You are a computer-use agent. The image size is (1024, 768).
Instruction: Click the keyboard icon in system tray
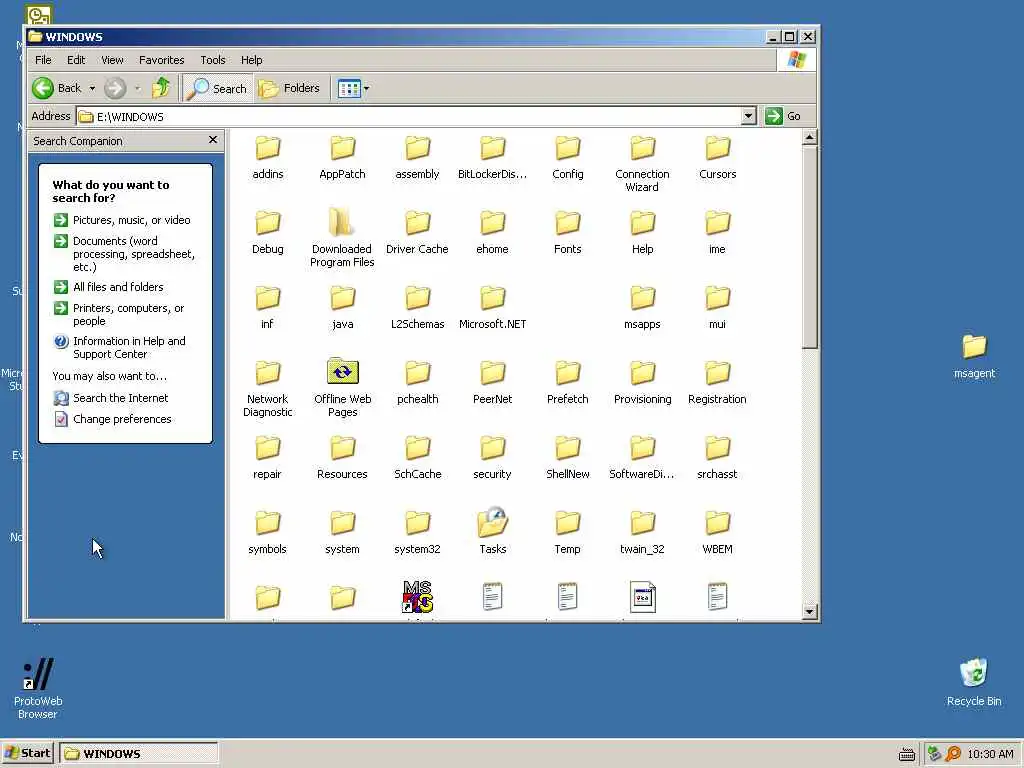pyautogui.click(x=906, y=754)
